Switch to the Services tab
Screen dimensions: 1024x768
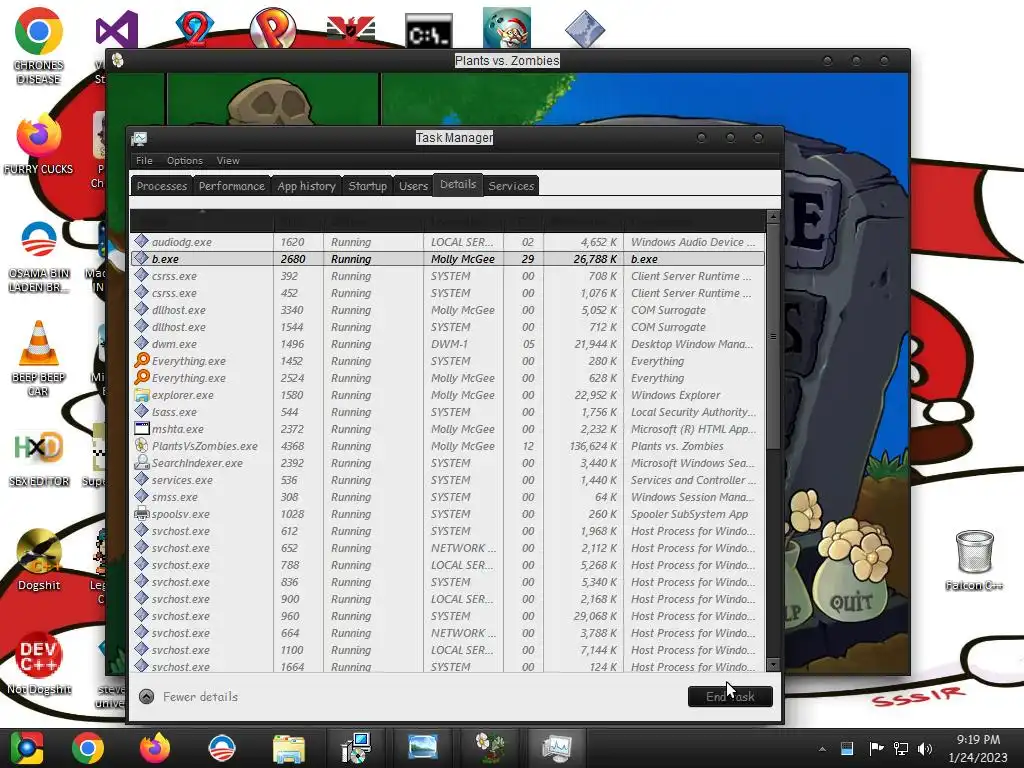511,186
